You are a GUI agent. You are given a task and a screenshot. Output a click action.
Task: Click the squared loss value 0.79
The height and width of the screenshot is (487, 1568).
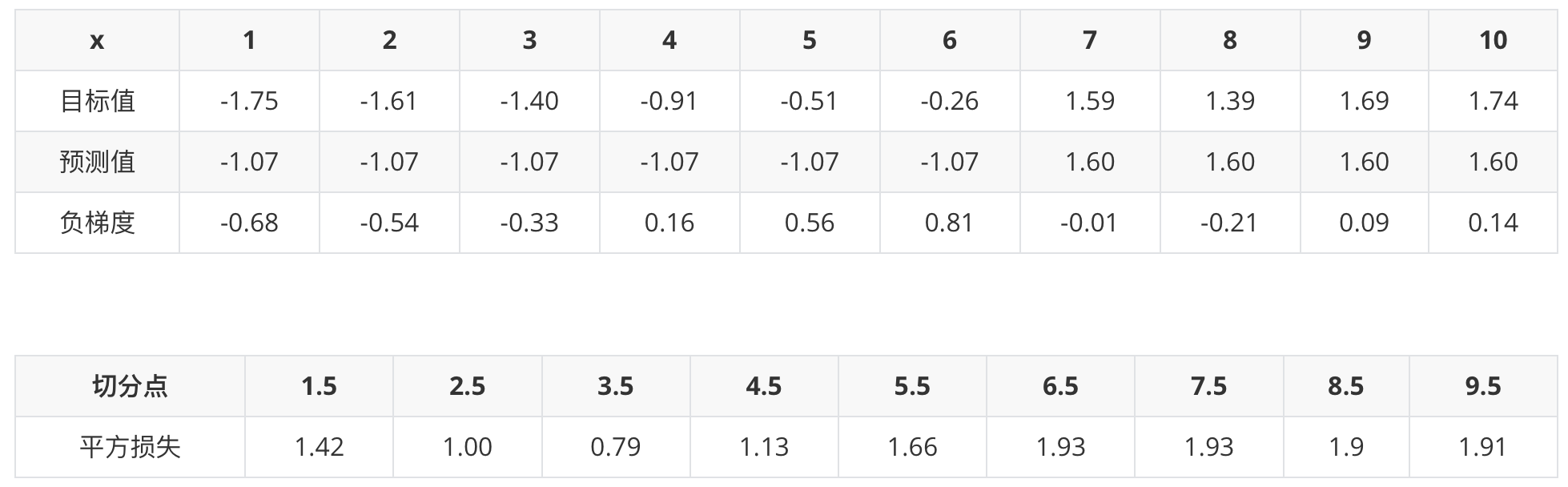(x=615, y=447)
